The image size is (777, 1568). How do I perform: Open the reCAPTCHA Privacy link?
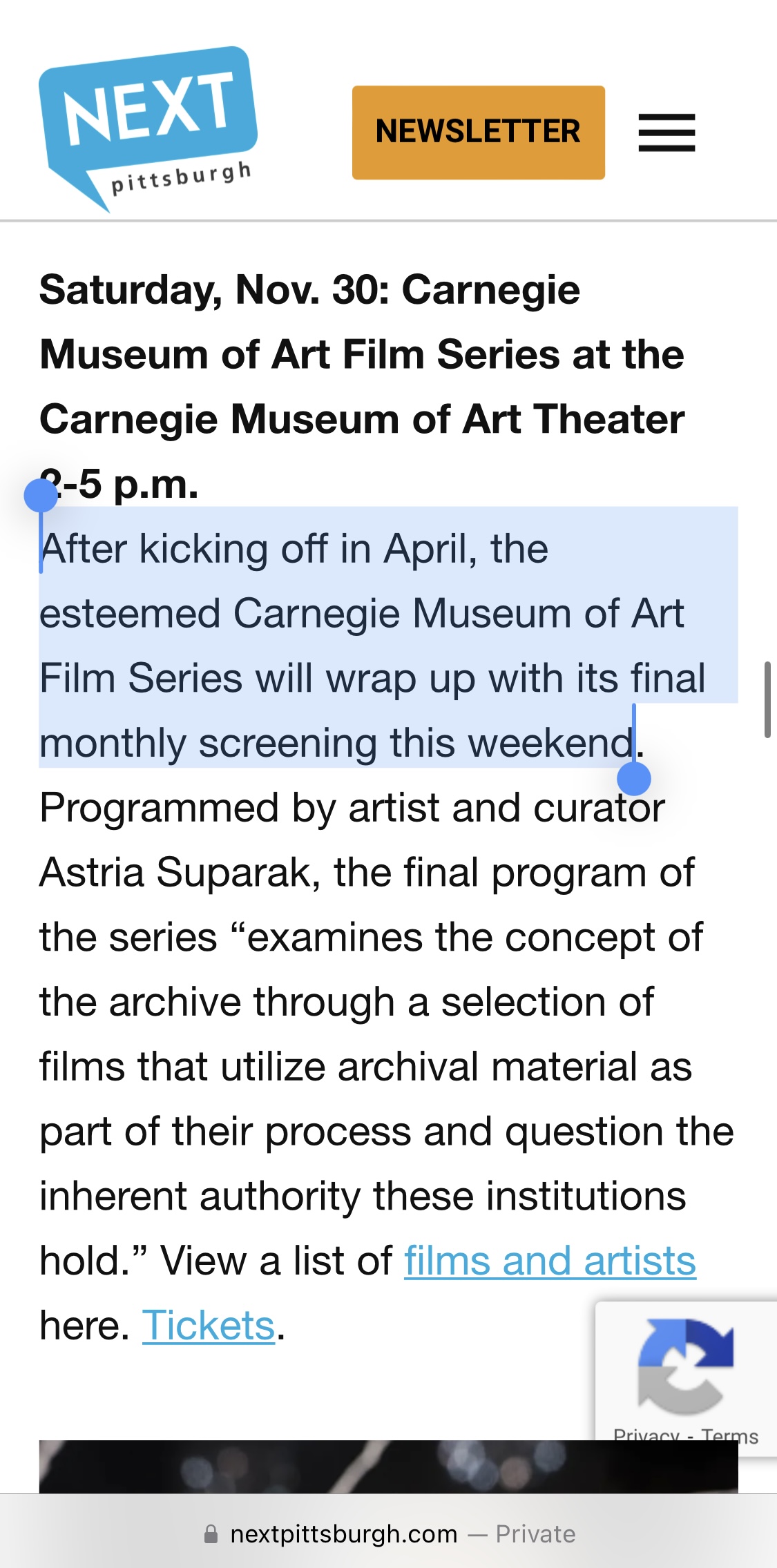pyautogui.click(x=646, y=1435)
